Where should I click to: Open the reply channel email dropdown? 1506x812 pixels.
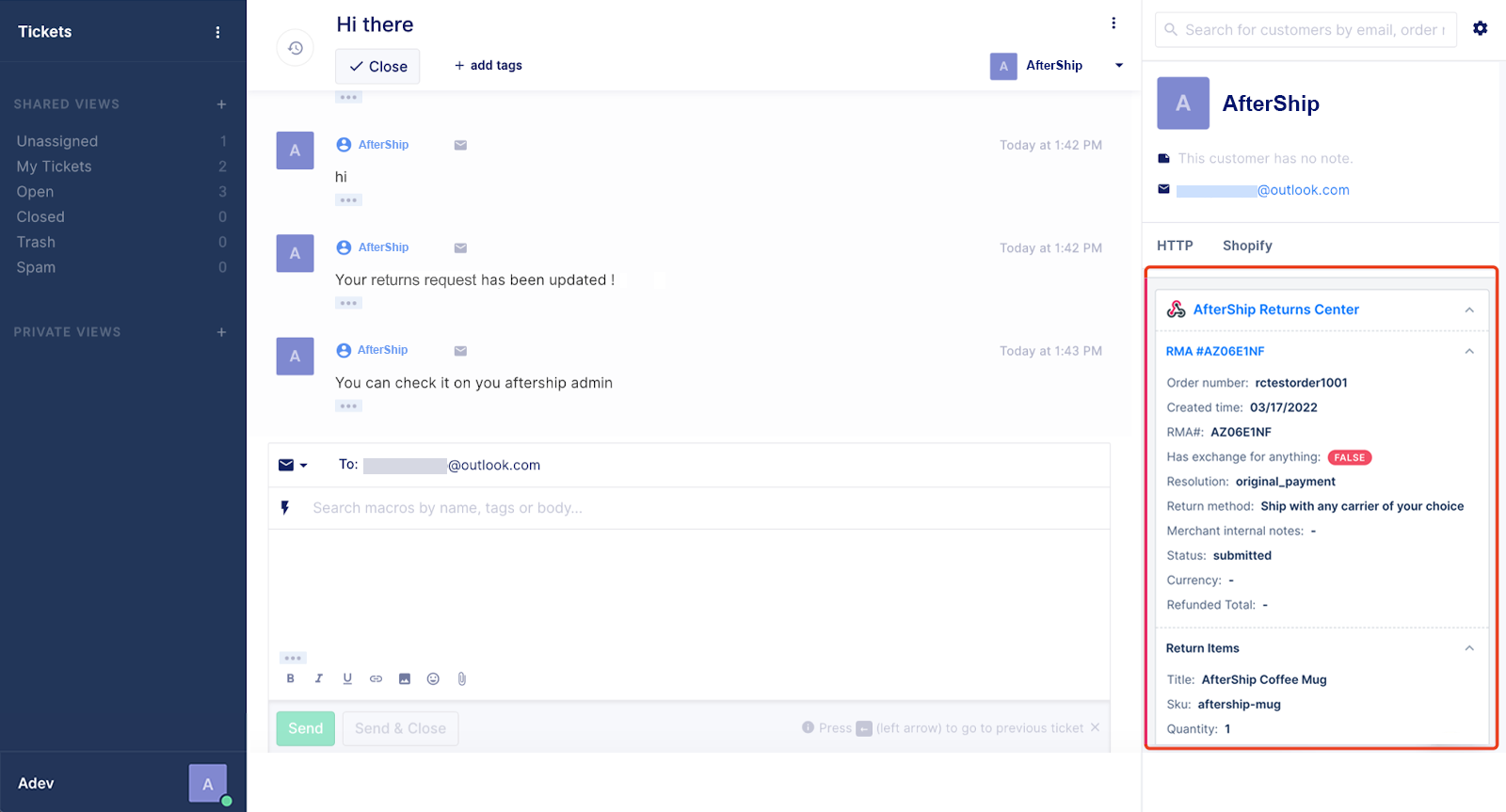[293, 465]
